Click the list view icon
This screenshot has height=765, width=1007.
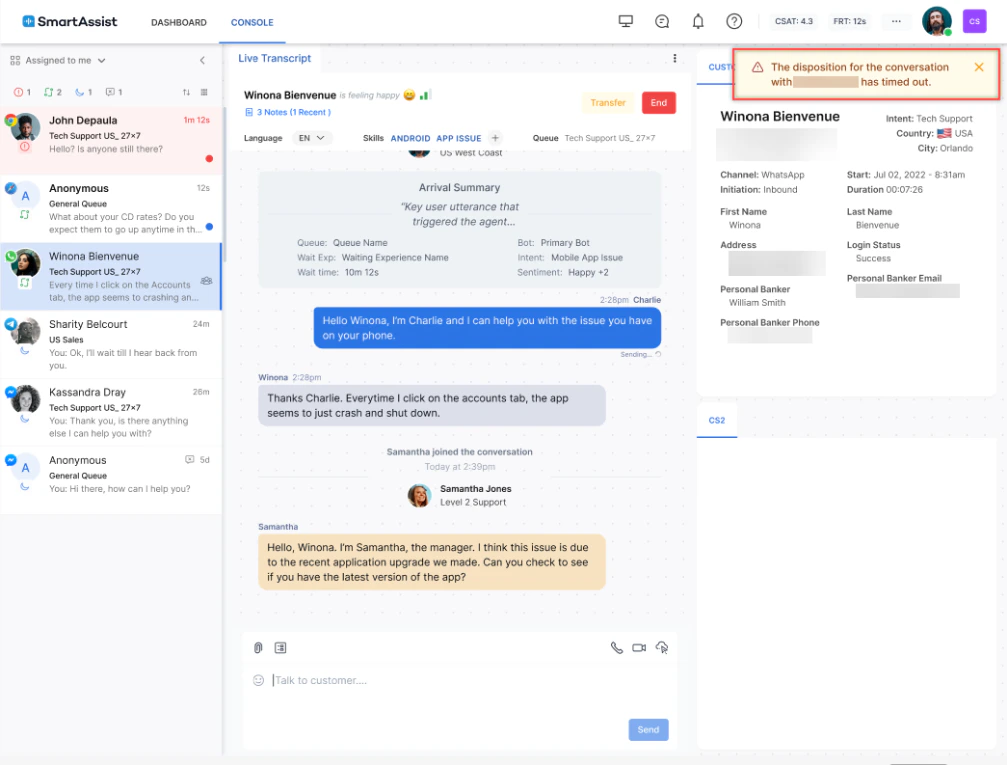204,92
